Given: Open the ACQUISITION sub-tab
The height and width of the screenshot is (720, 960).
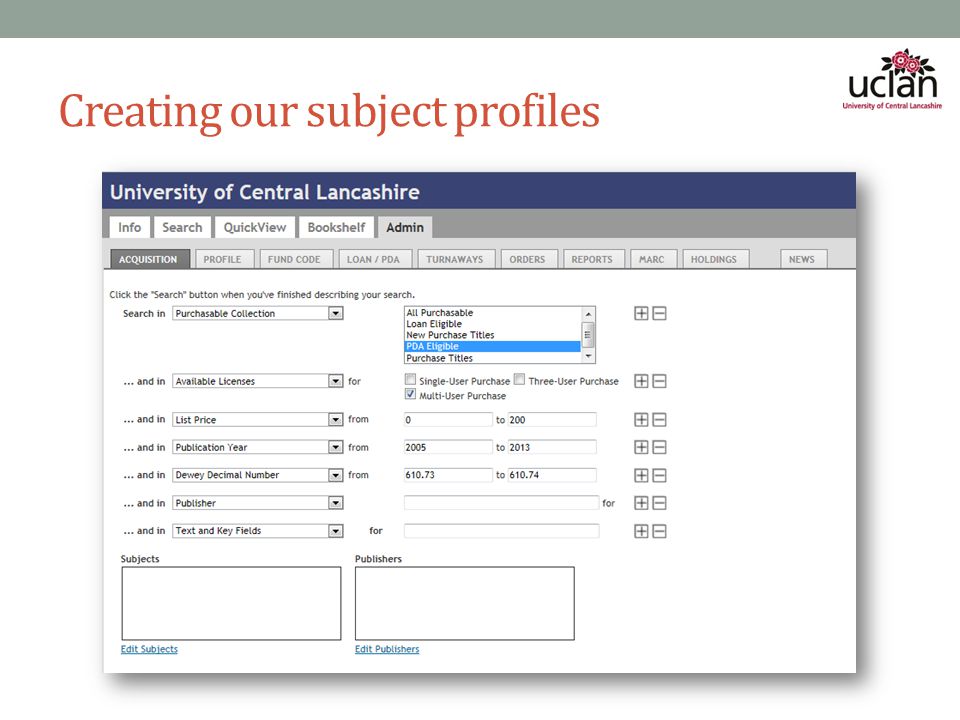Looking at the screenshot, I should tap(149, 260).
